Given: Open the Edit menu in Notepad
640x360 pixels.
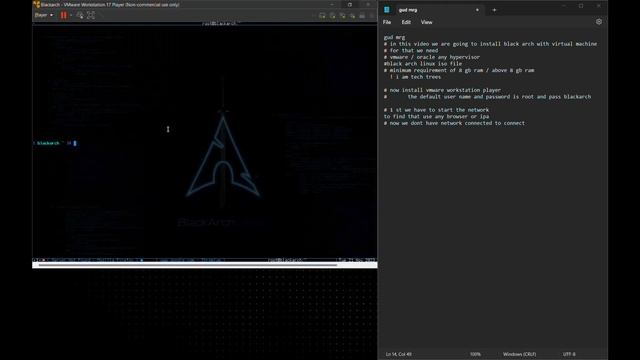Looking at the screenshot, I should pyautogui.click(x=406, y=22).
